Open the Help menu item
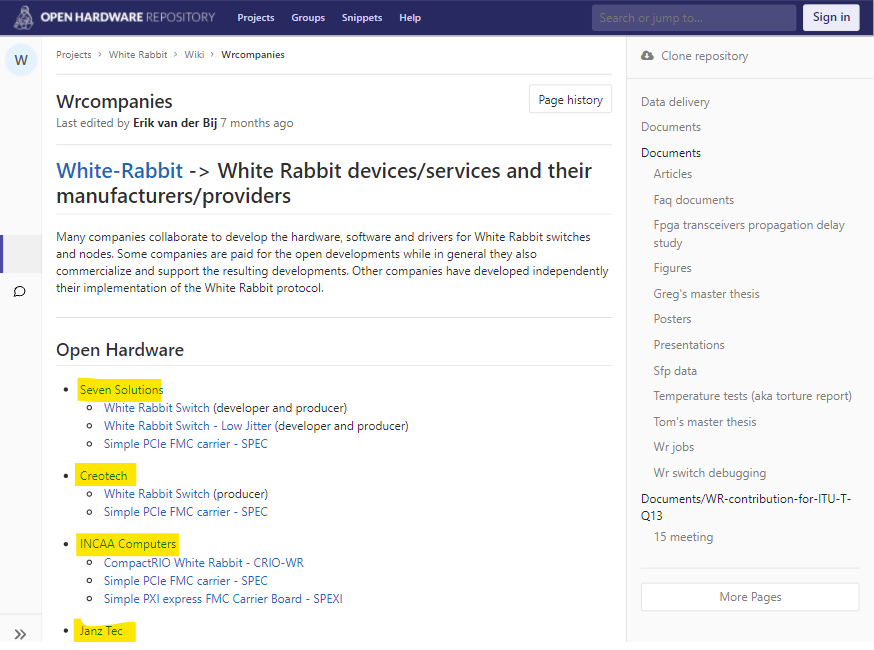Screen dimensions: 874x650 coord(410,18)
